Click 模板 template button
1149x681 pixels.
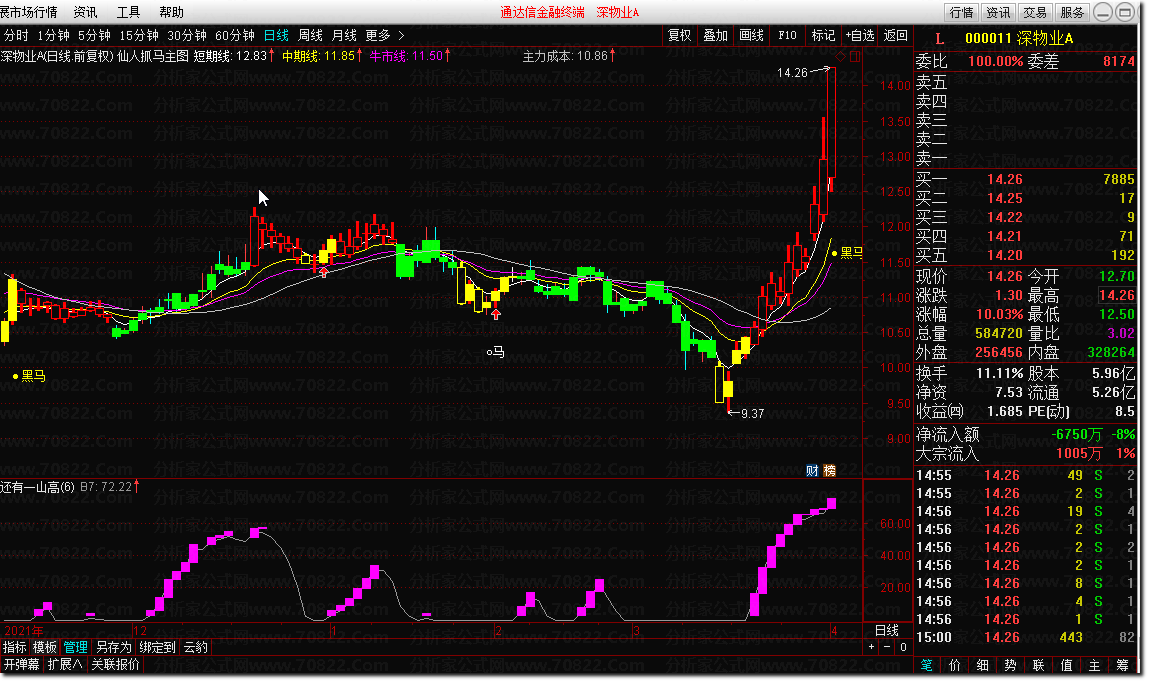(45, 647)
